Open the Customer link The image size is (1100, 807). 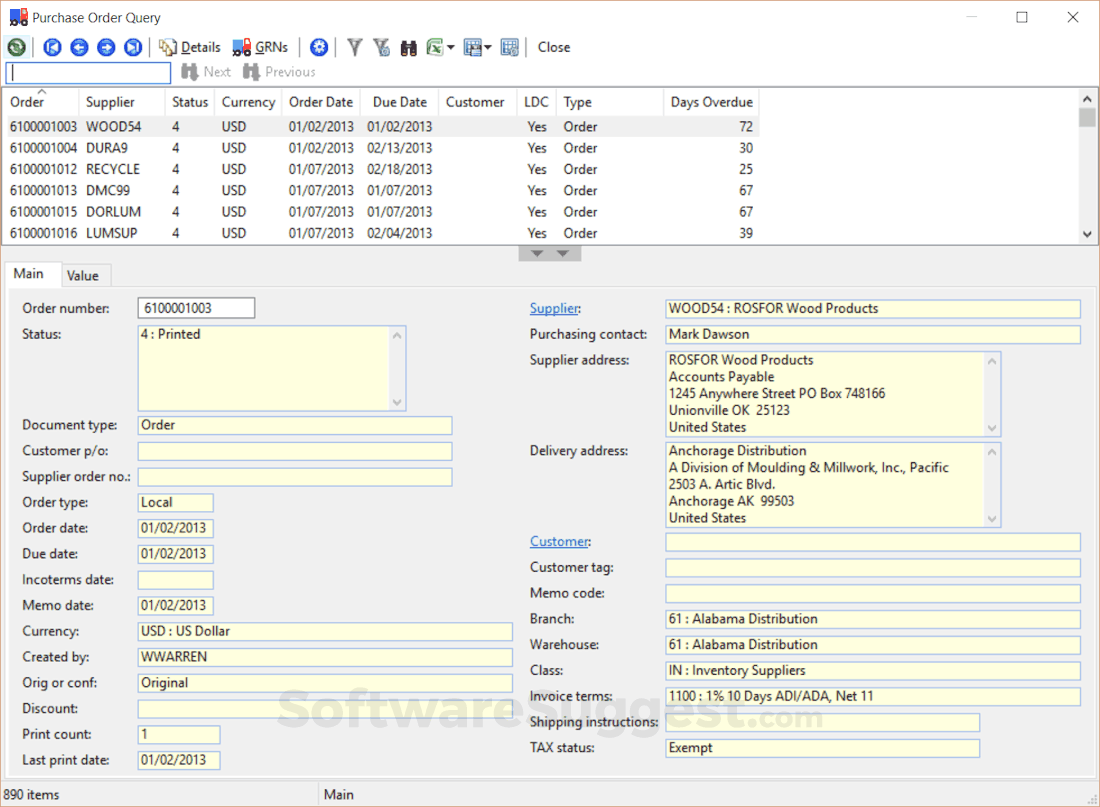(x=559, y=541)
